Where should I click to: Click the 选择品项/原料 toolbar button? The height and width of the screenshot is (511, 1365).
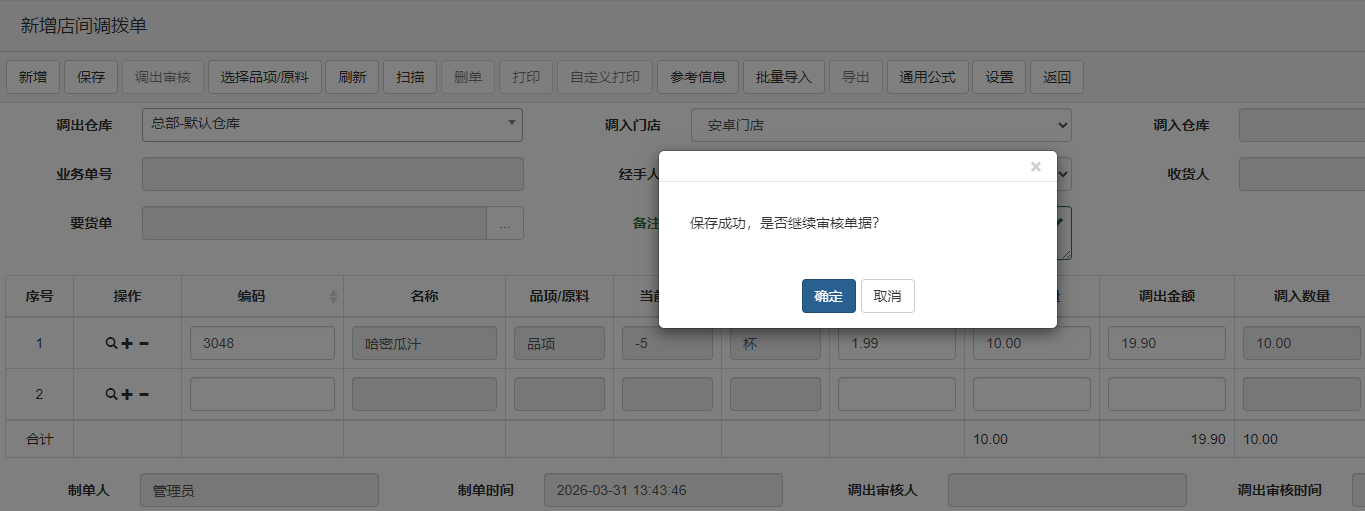(265, 77)
